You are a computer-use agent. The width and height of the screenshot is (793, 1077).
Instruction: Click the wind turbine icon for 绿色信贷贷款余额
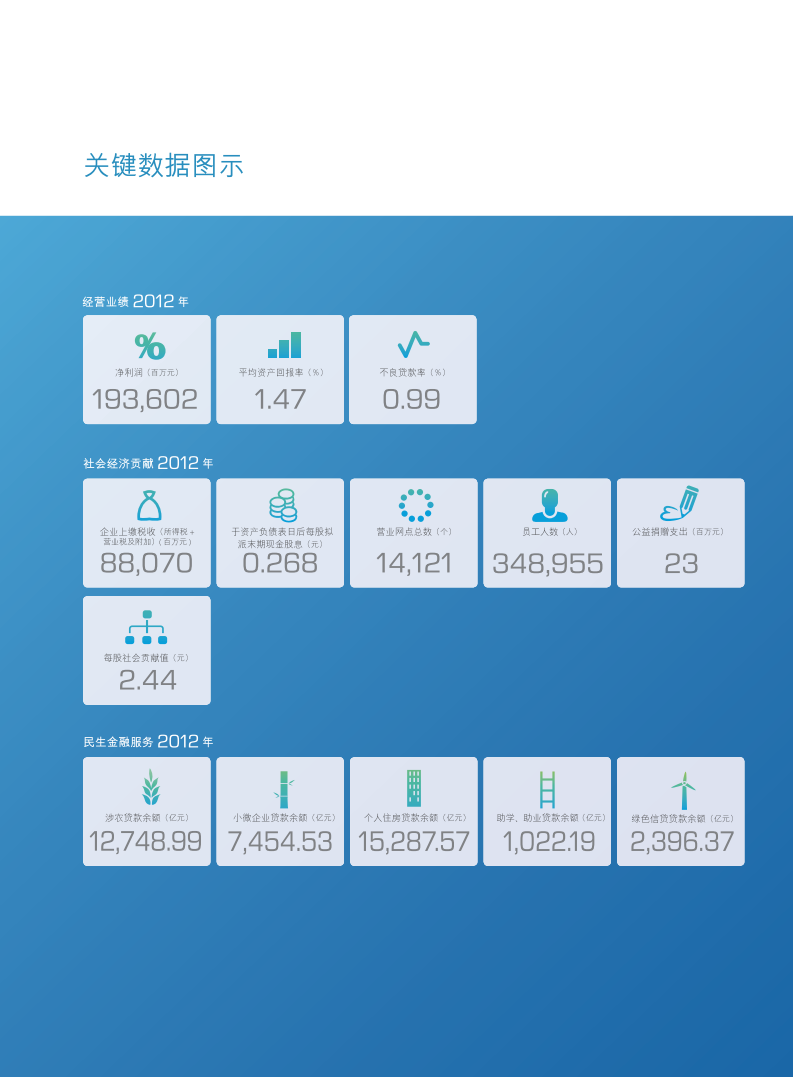tap(683, 791)
